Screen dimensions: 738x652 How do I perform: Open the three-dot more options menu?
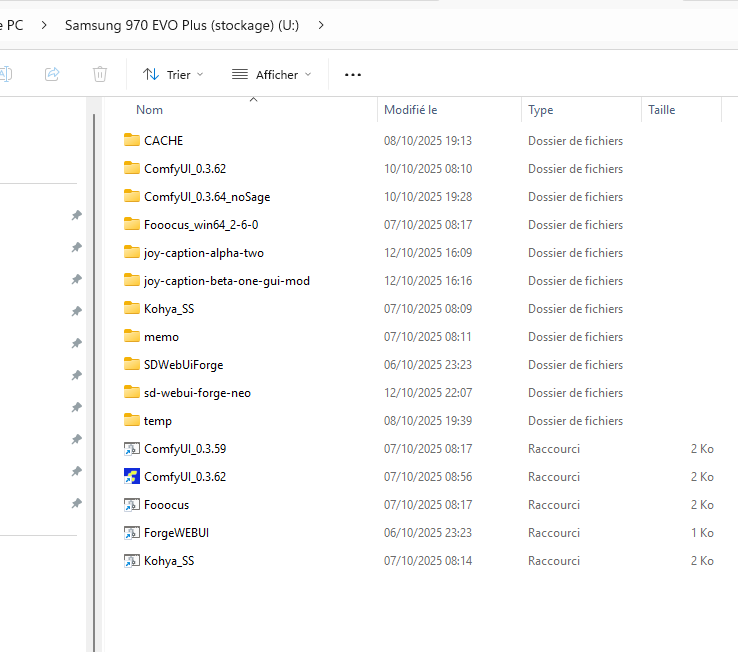pos(352,74)
